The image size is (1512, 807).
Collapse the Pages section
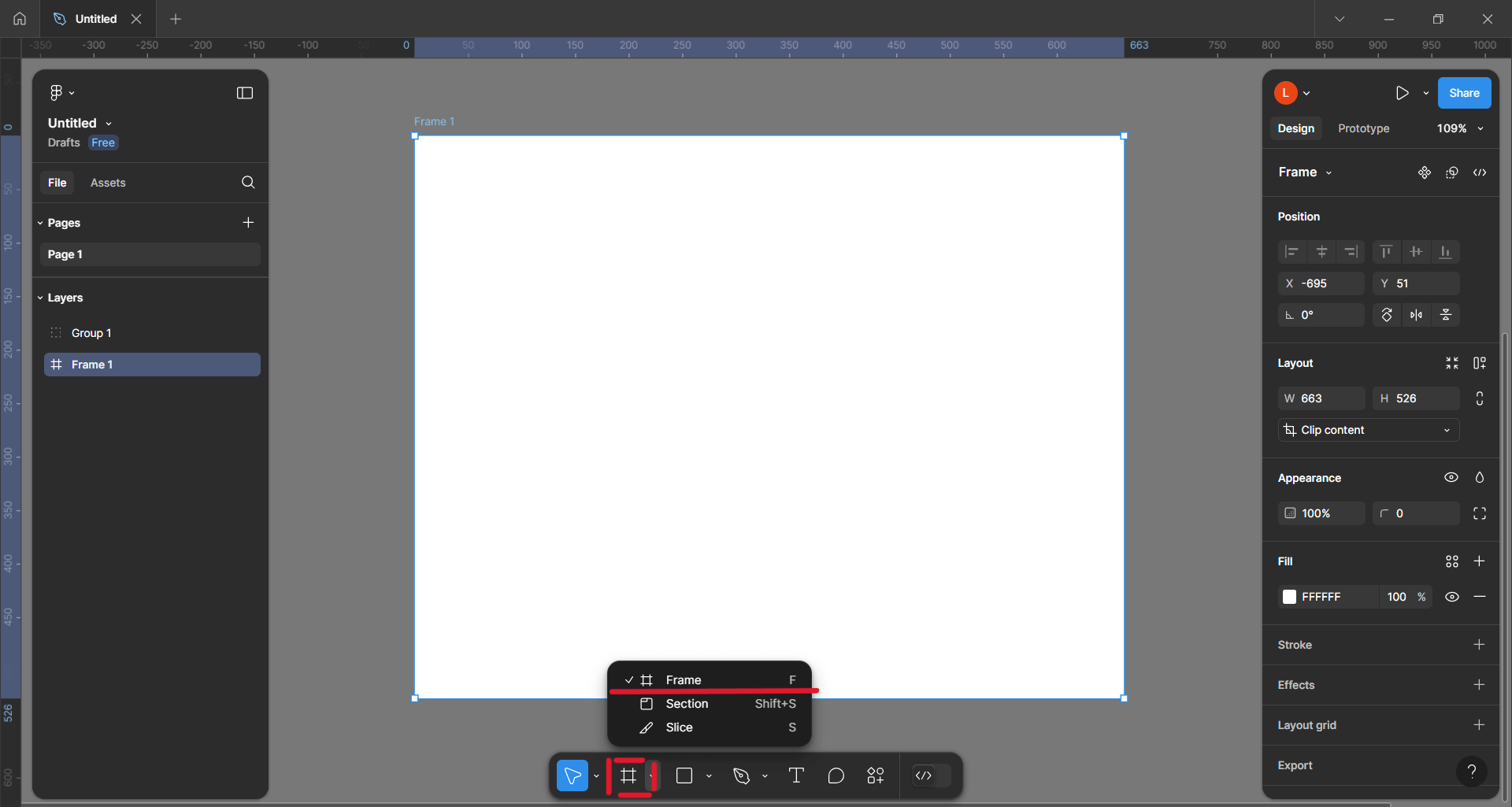point(40,223)
